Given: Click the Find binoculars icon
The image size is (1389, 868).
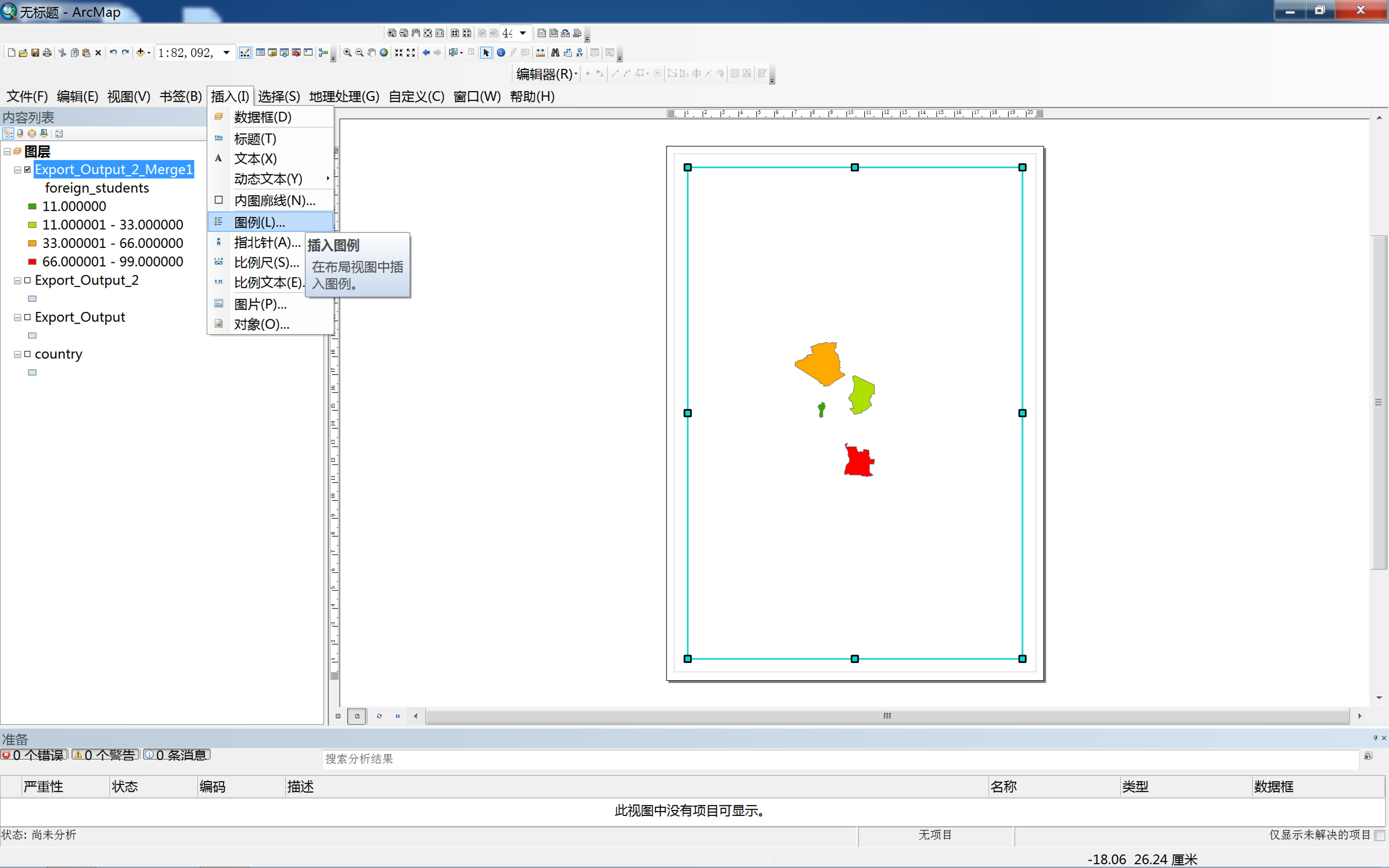Looking at the screenshot, I should [555, 53].
